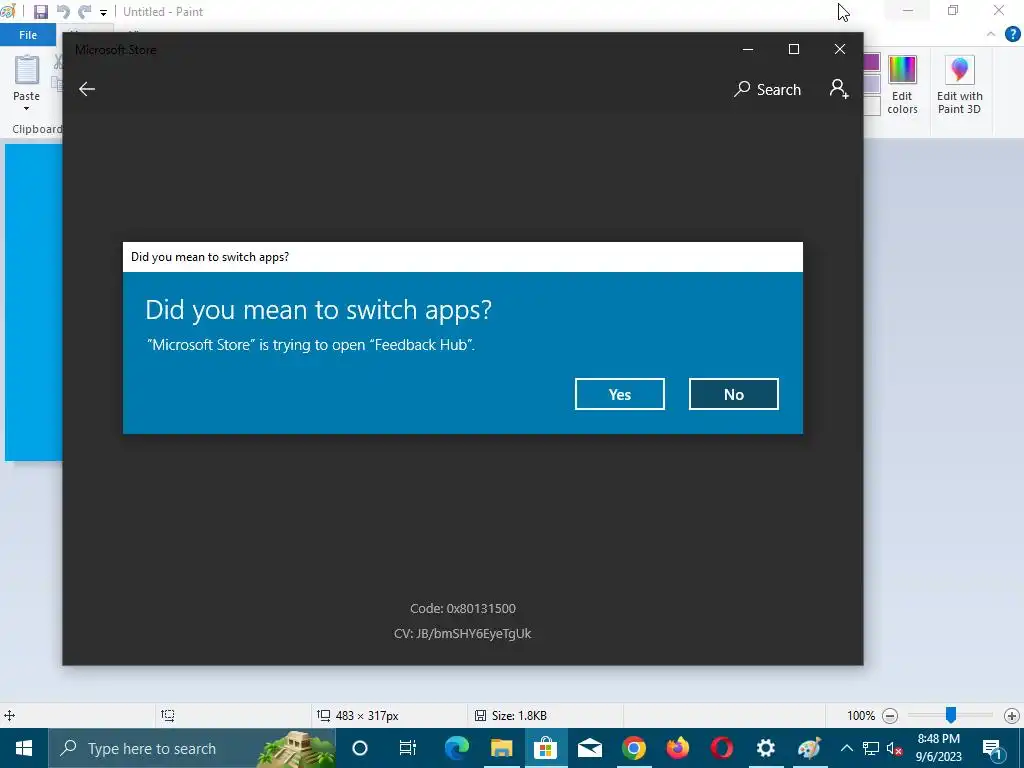1024x768 pixels.
Task: Click Microsoft Store taskbar icon
Action: pos(545,748)
